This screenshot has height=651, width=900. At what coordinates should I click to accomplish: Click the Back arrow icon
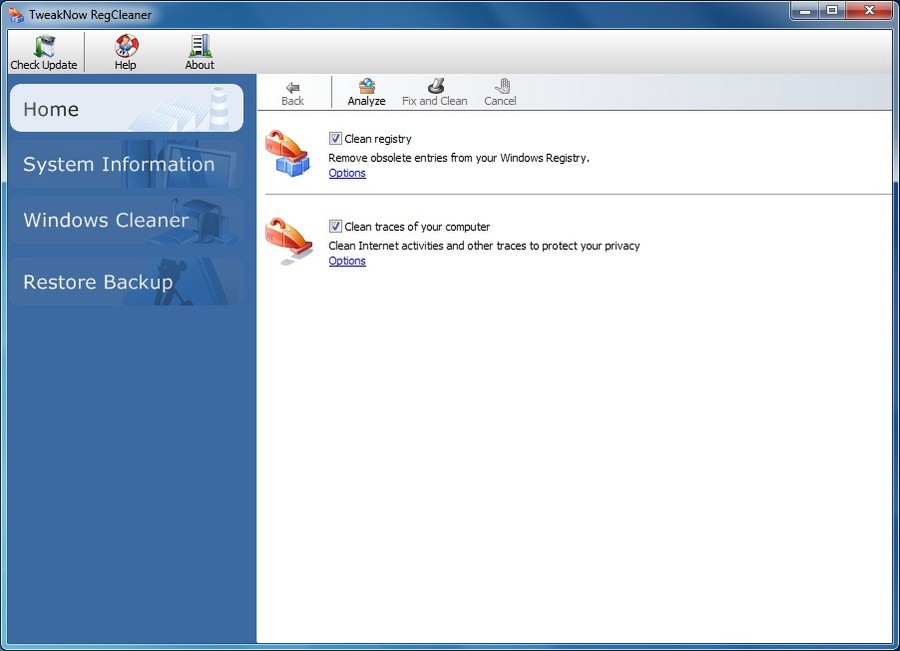coord(292,87)
